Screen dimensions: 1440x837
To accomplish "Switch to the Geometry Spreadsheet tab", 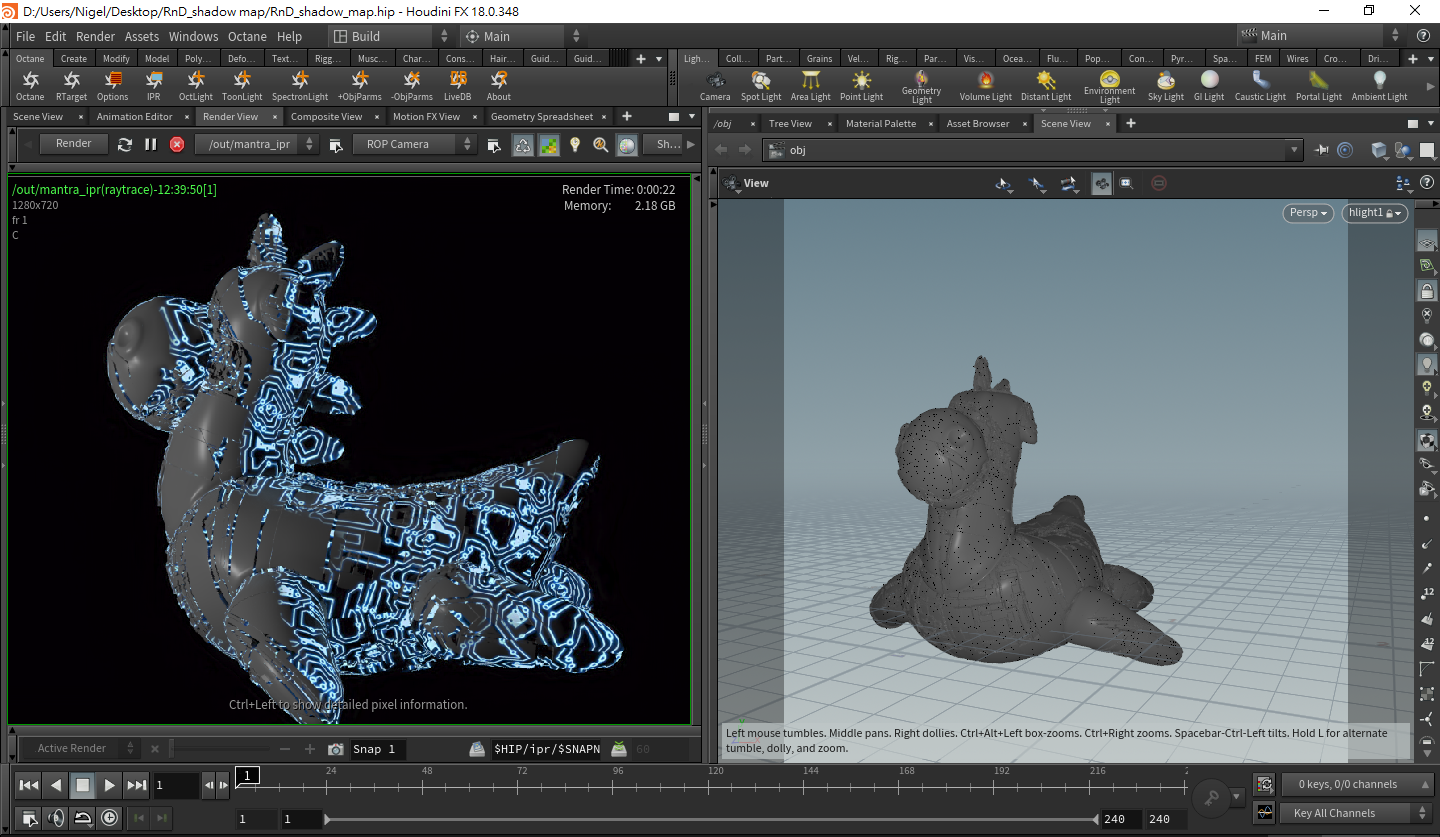I will 541,117.
